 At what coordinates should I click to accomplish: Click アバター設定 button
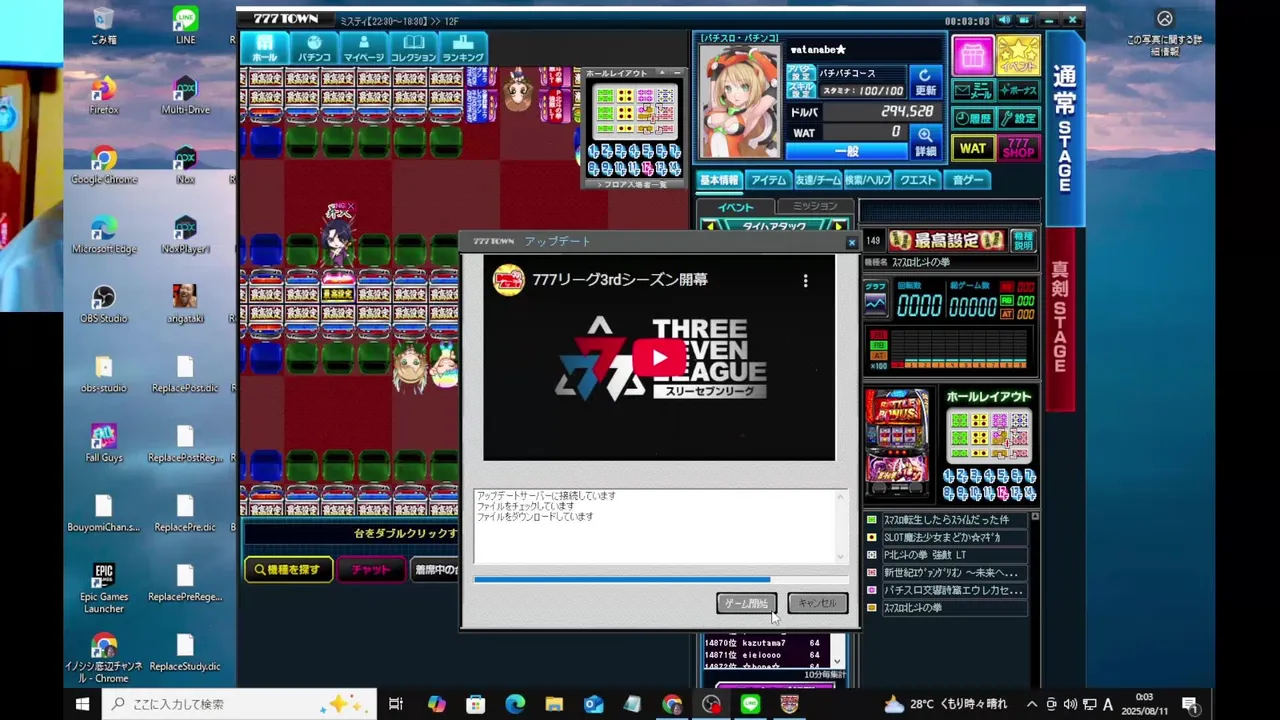[x=801, y=73]
